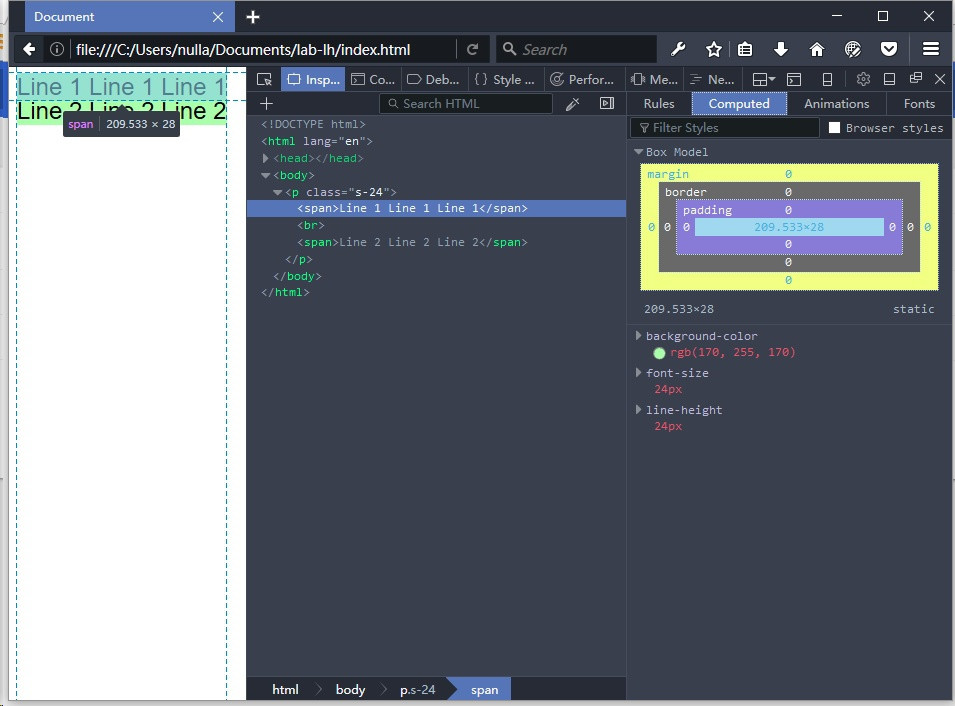
Task: Open the devtools settings gear
Action: pyautogui.click(x=863, y=79)
